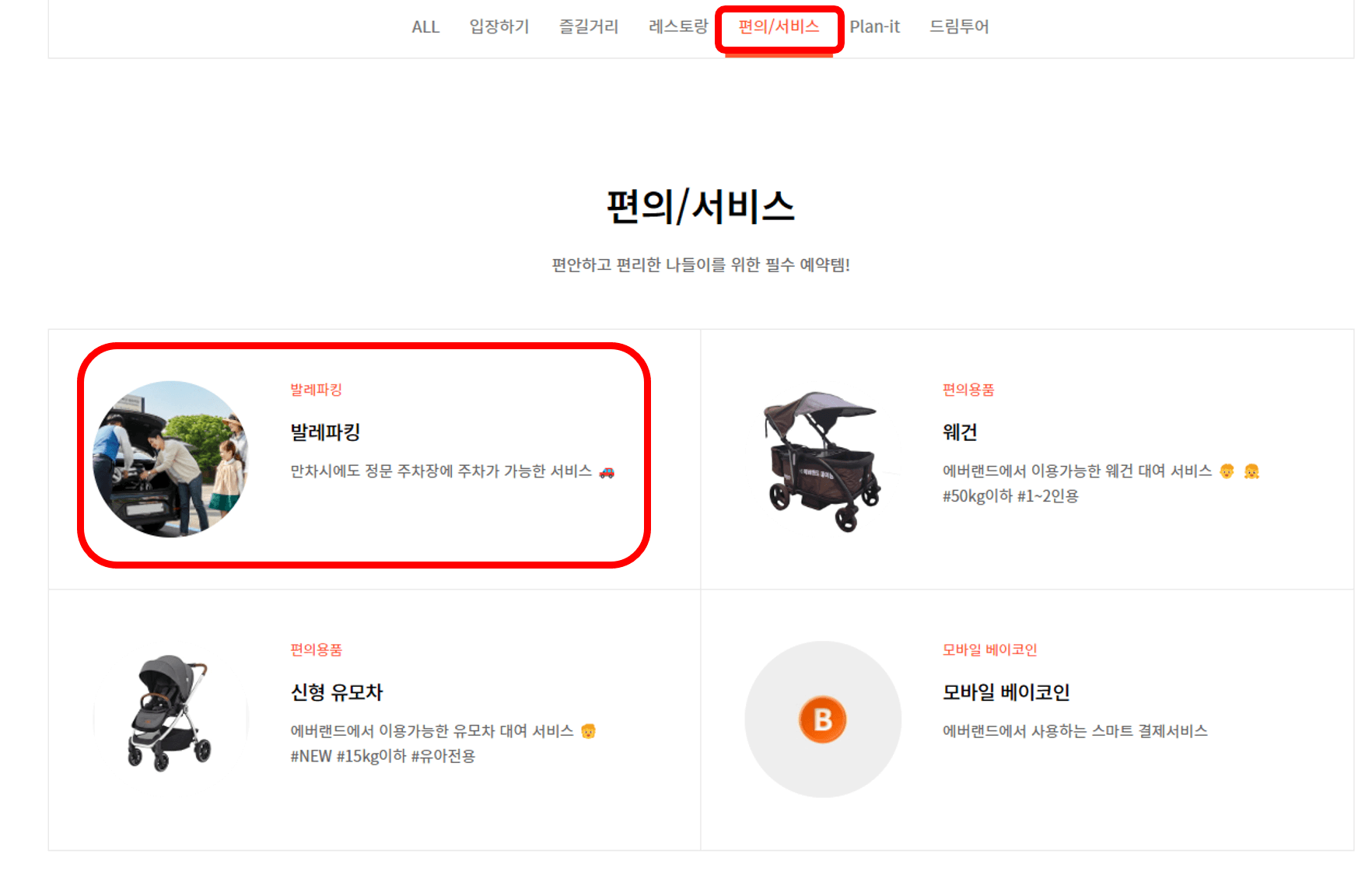Click the #50kg이하 #1~2인용 hashtags
1372x875 pixels.
pos(1010,496)
